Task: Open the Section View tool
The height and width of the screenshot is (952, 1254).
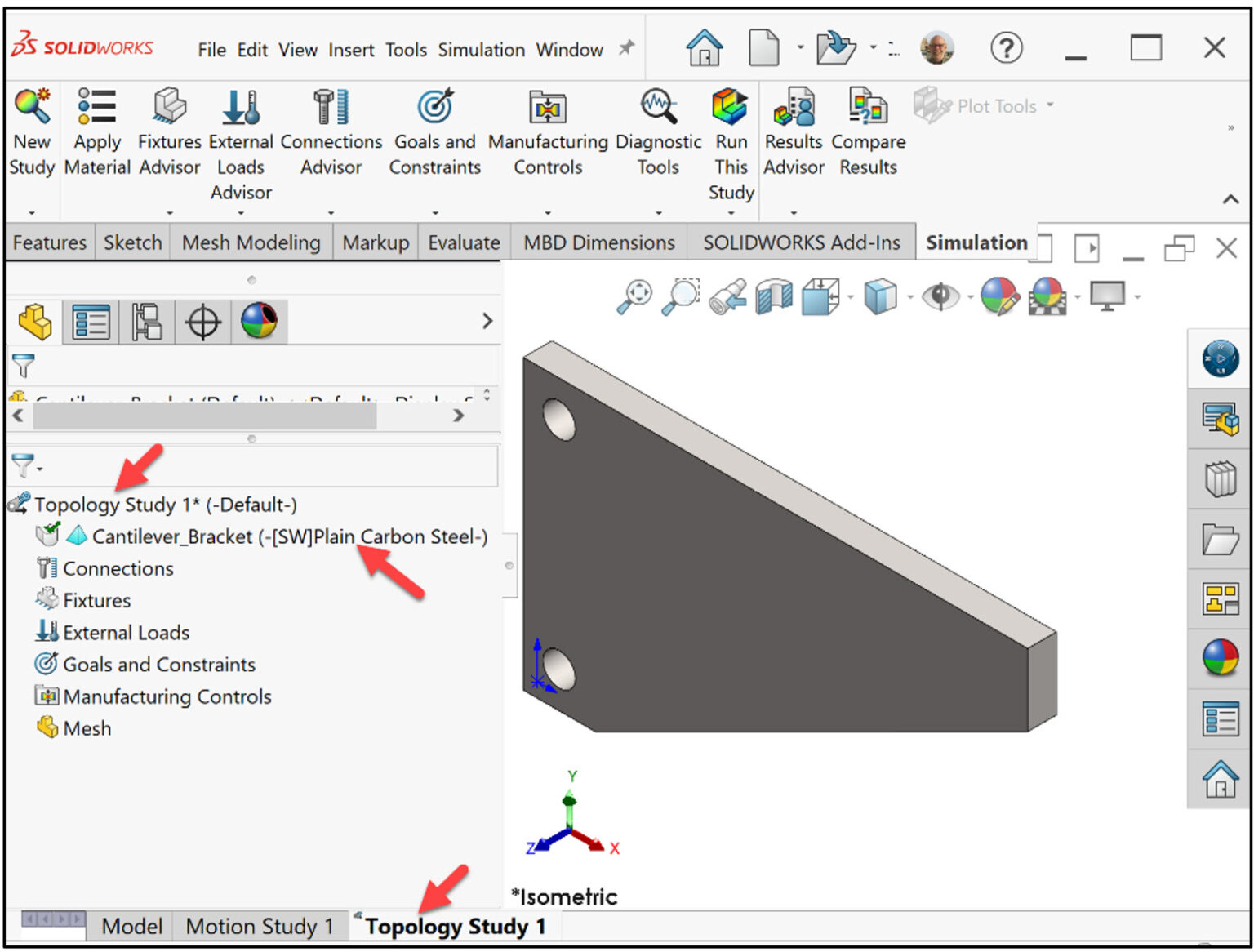Action: tap(772, 296)
